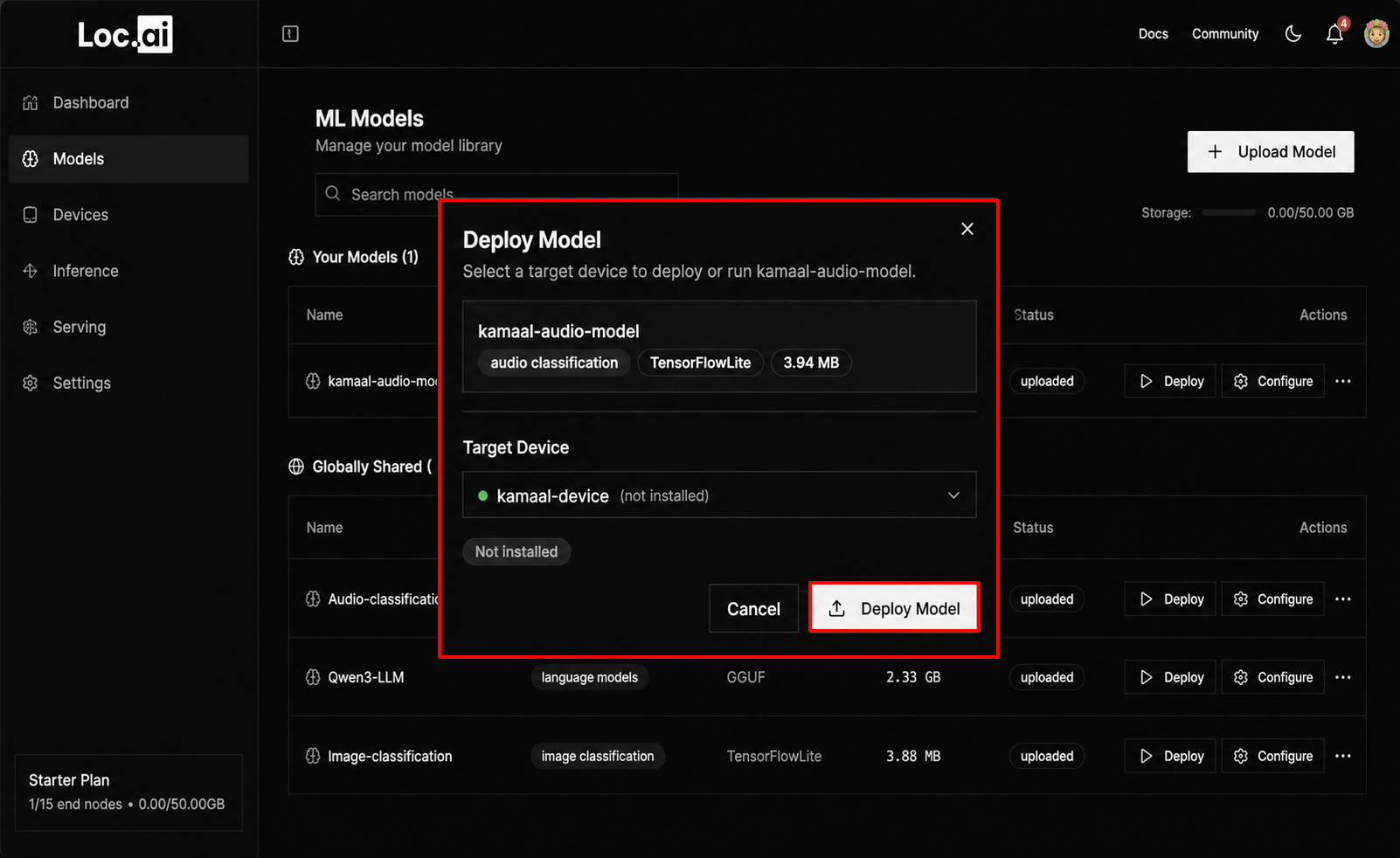This screenshot has width=1400, height=858.
Task: Open notifications bell
Action: point(1334,34)
